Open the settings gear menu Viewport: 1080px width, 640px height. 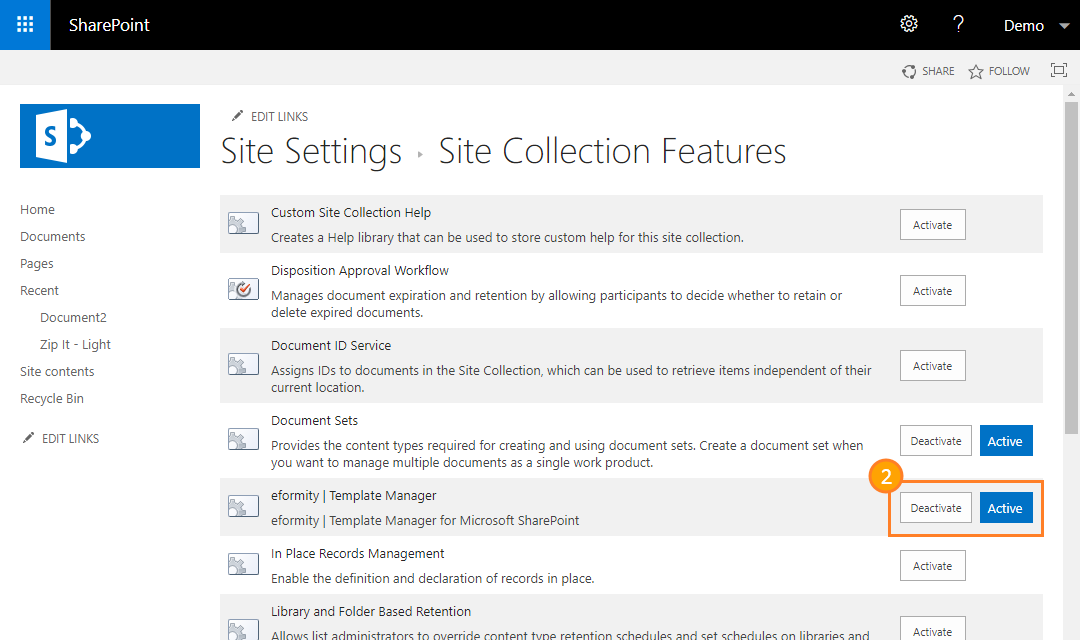pos(909,24)
